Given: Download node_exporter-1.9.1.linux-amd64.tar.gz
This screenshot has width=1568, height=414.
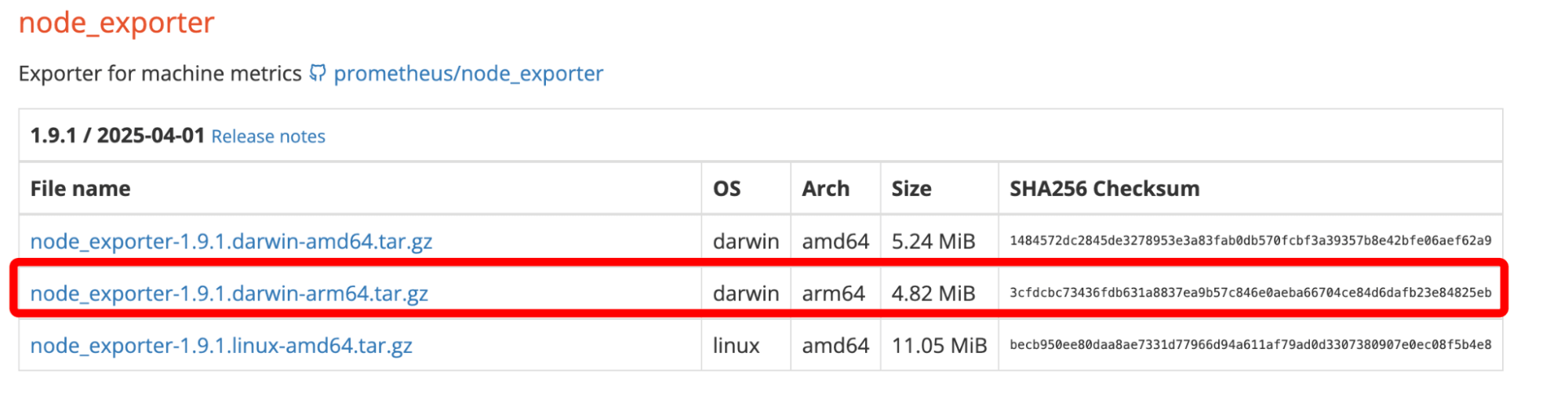Looking at the screenshot, I should [221, 346].
